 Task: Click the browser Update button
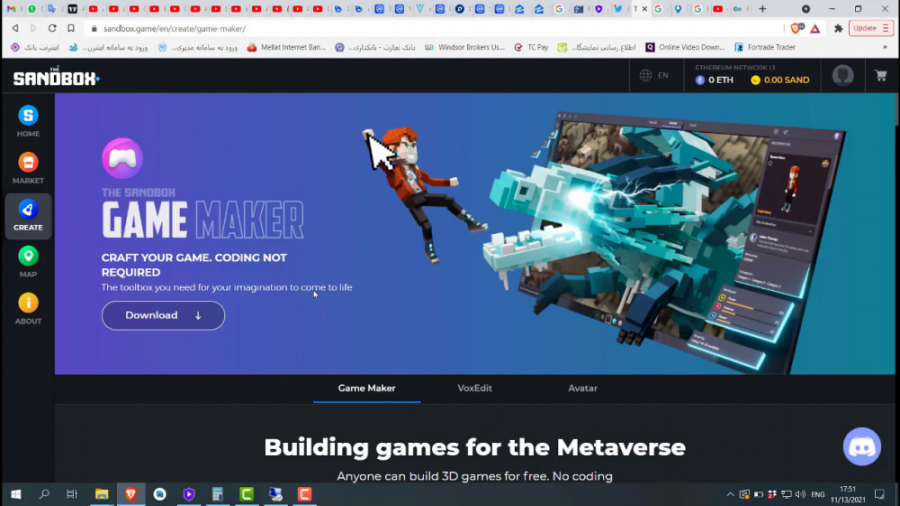pos(870,28)
